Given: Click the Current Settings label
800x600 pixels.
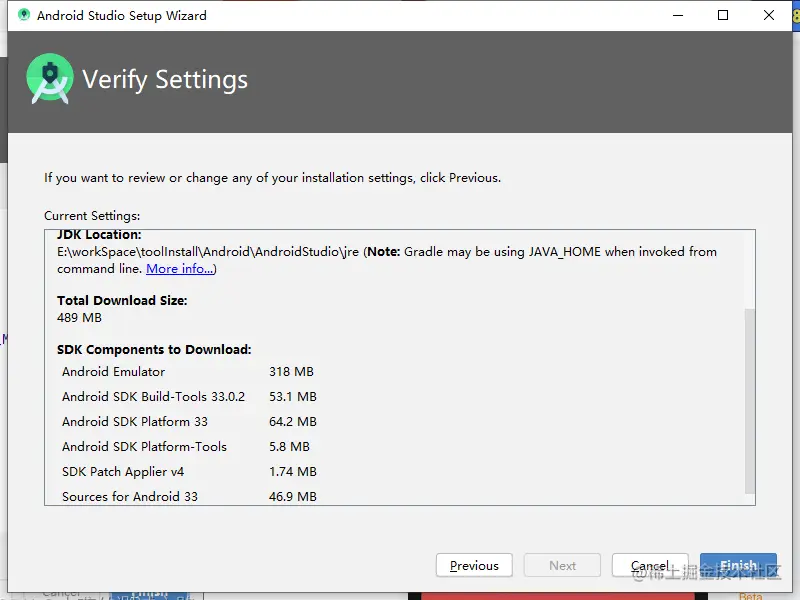Looking at the screenshot, I should click(92, 216).
